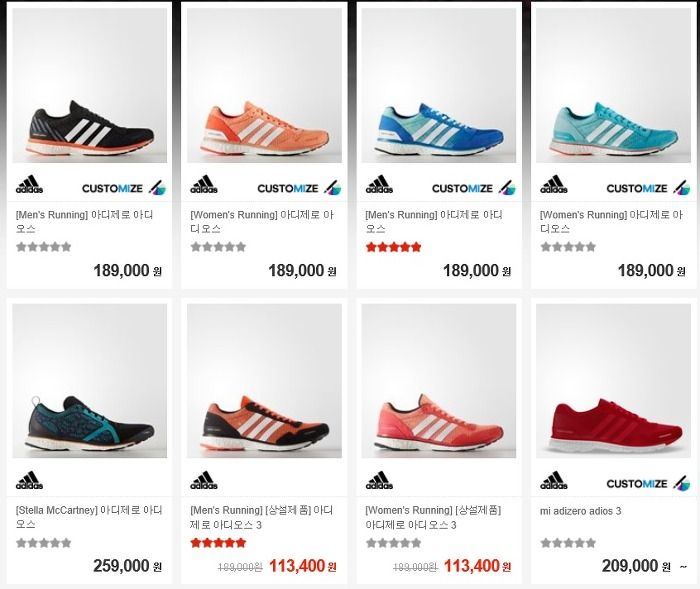
Task: Open Customize on the orange Women's Running shoe
Action: coord(299,188)
